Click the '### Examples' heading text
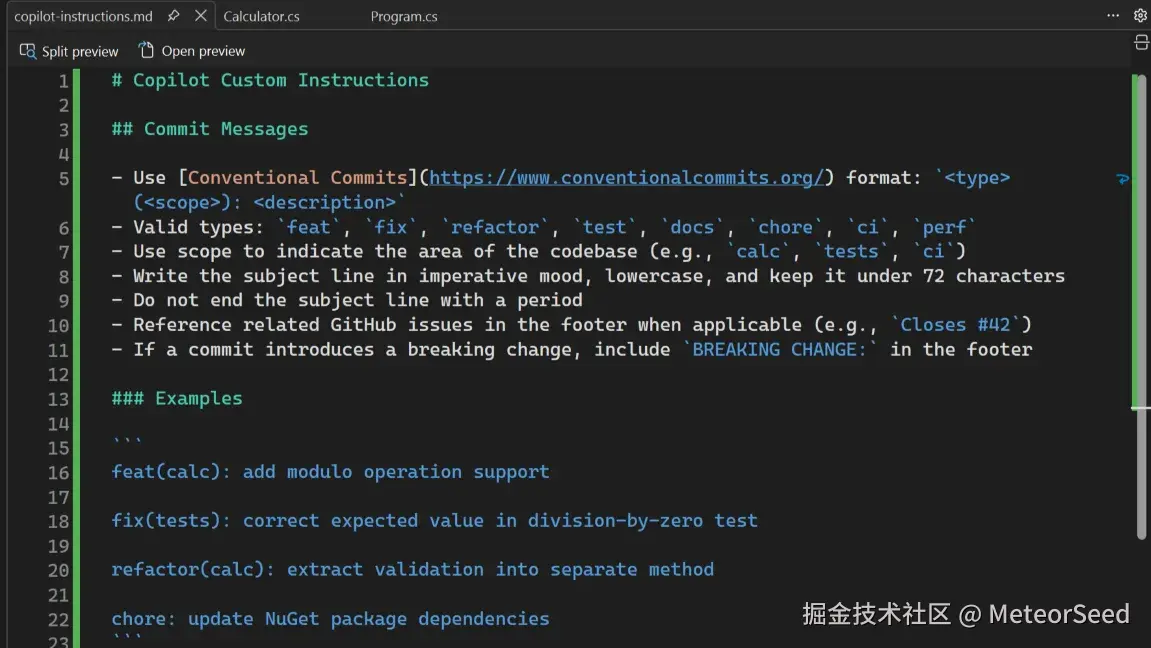 coord(176,398)
